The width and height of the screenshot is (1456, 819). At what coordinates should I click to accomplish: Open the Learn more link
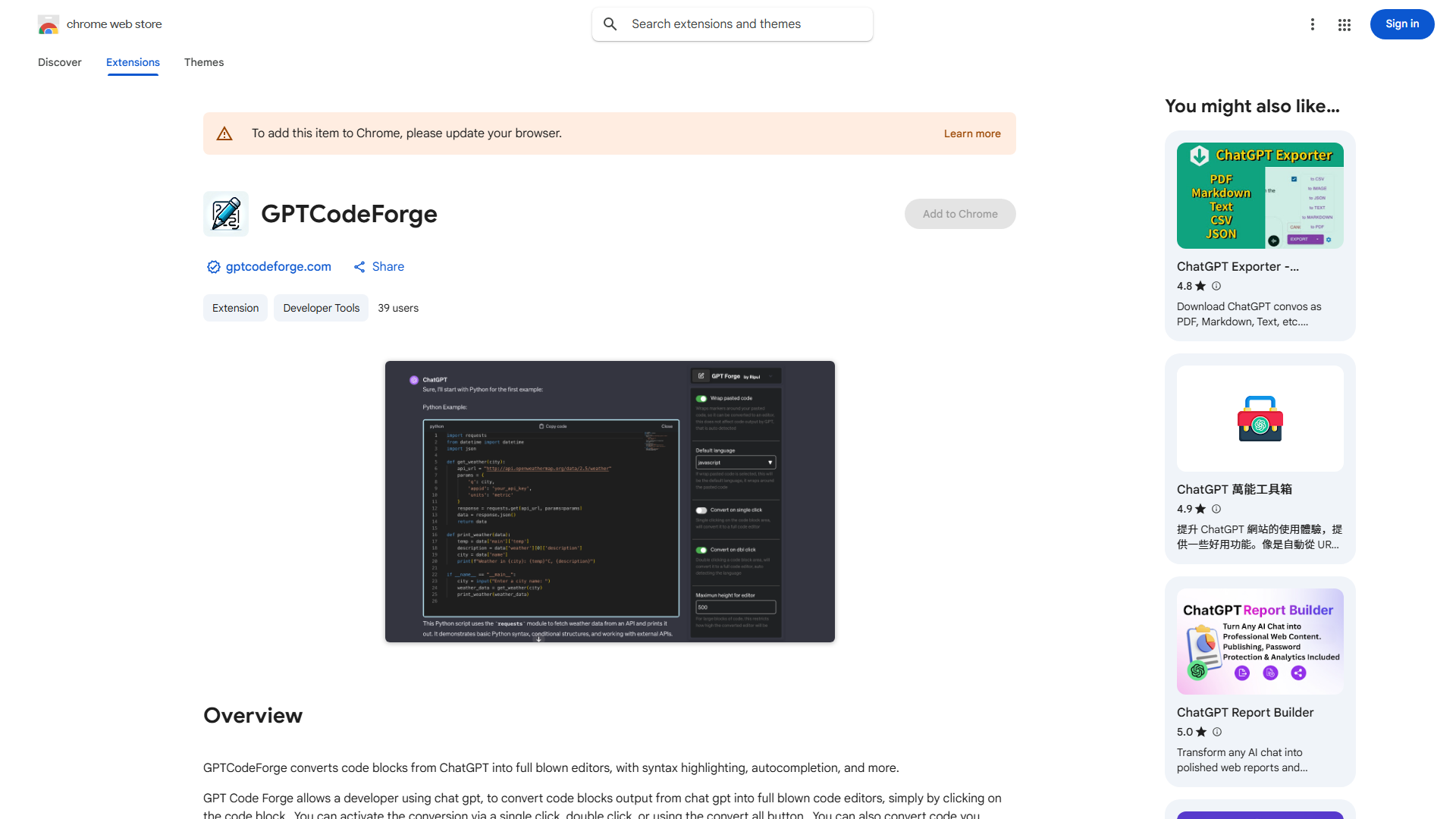click(x=971, y=133)
